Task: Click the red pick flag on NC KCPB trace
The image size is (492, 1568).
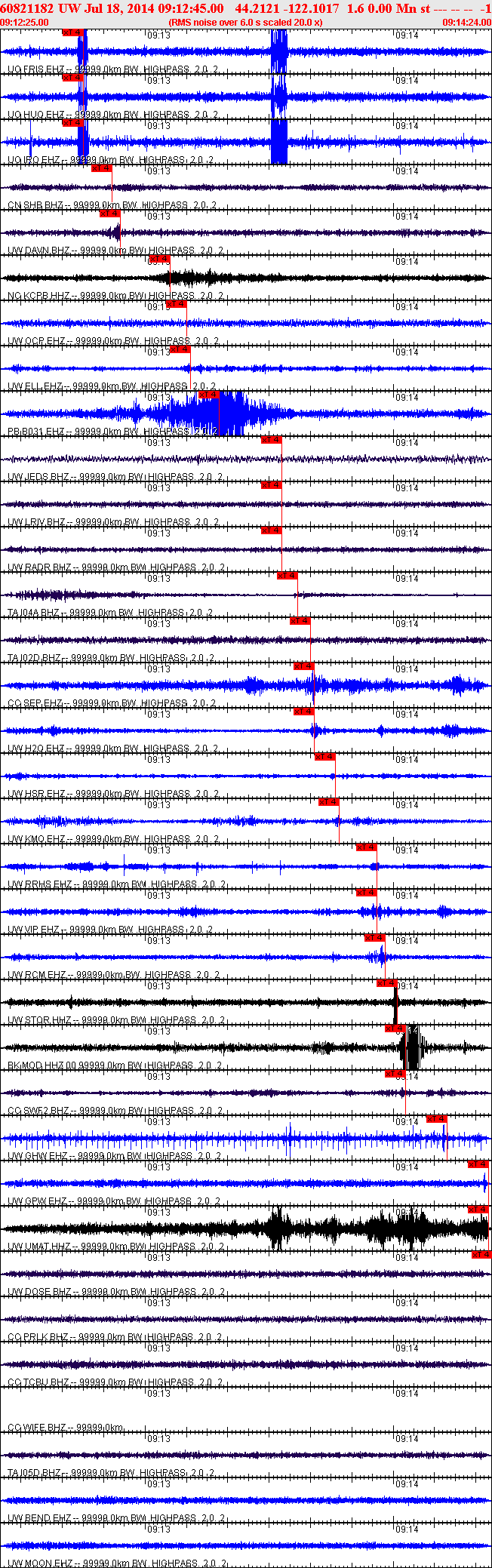Action: coord(160,259)
